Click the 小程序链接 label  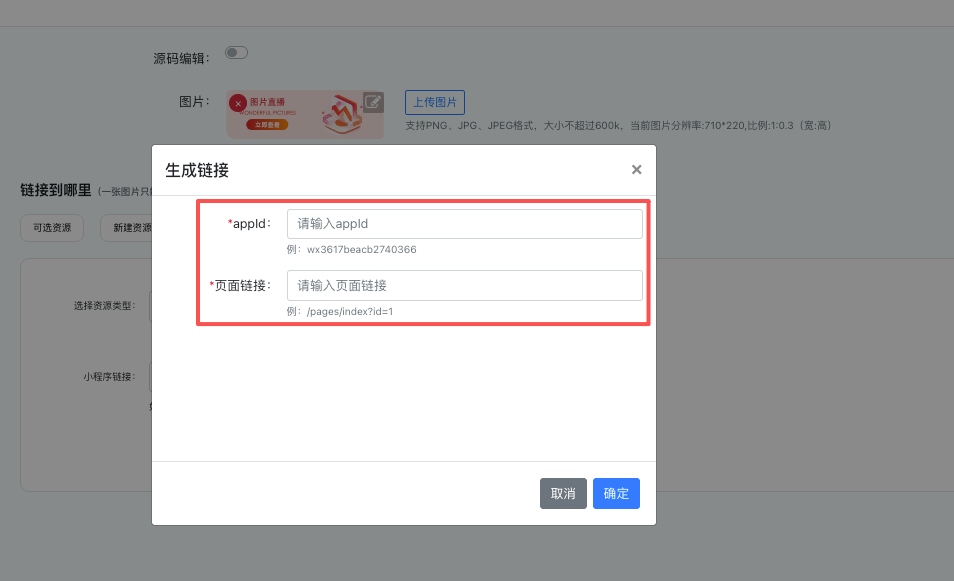click(108, 377)
